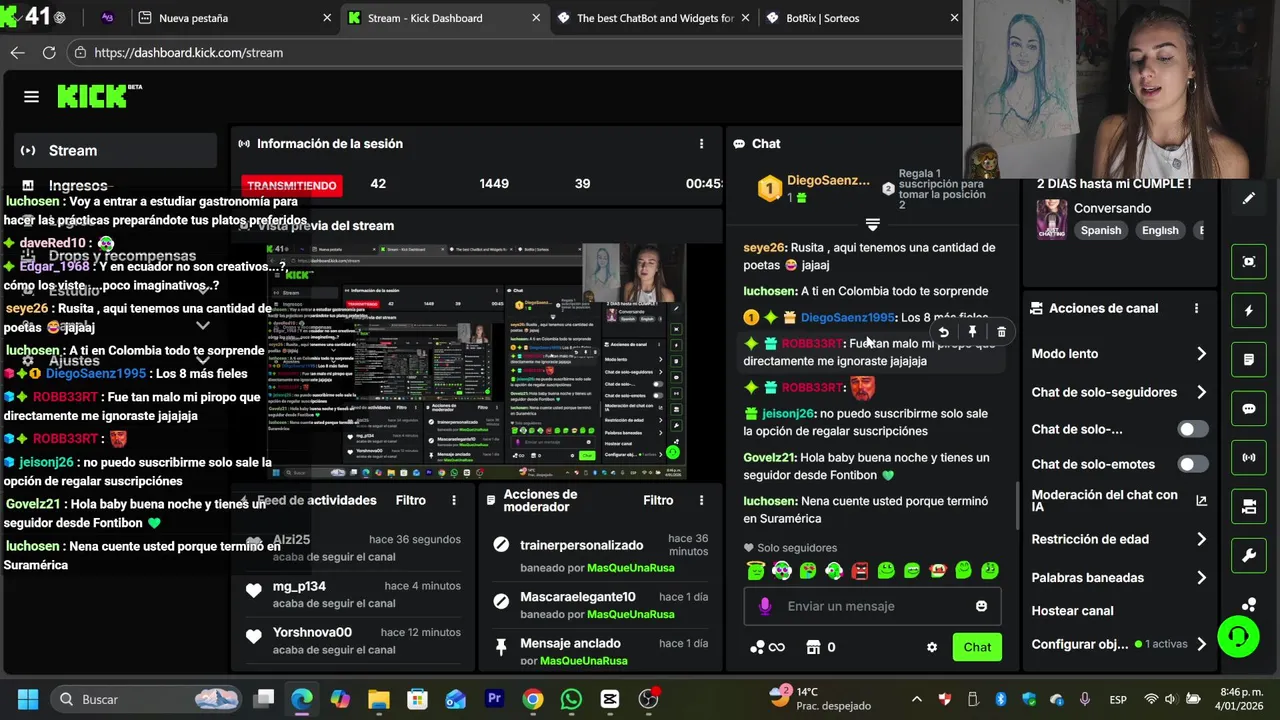The image size is (1280, 720).
Task: Toggle Chat de solo-... switch
Action: tap(1192, 429)
